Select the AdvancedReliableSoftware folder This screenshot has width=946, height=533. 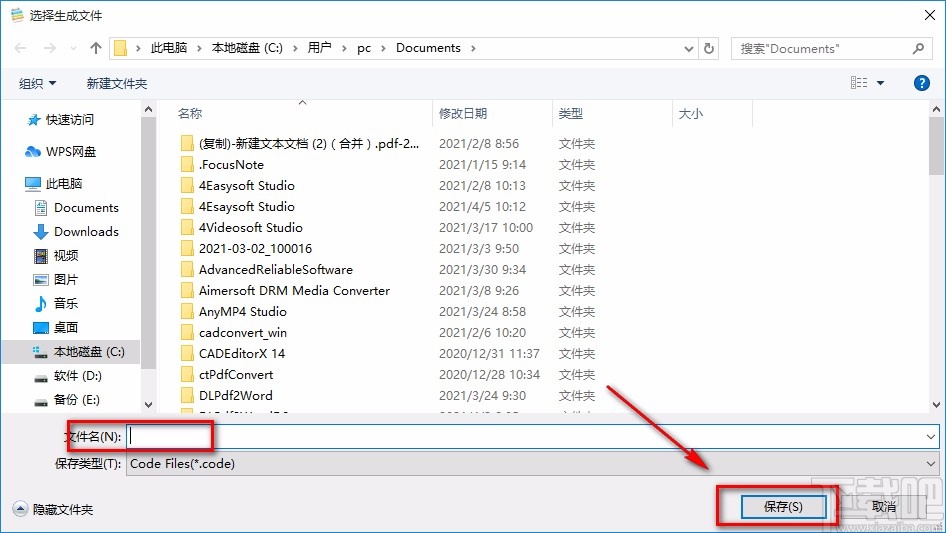point(276,270)
